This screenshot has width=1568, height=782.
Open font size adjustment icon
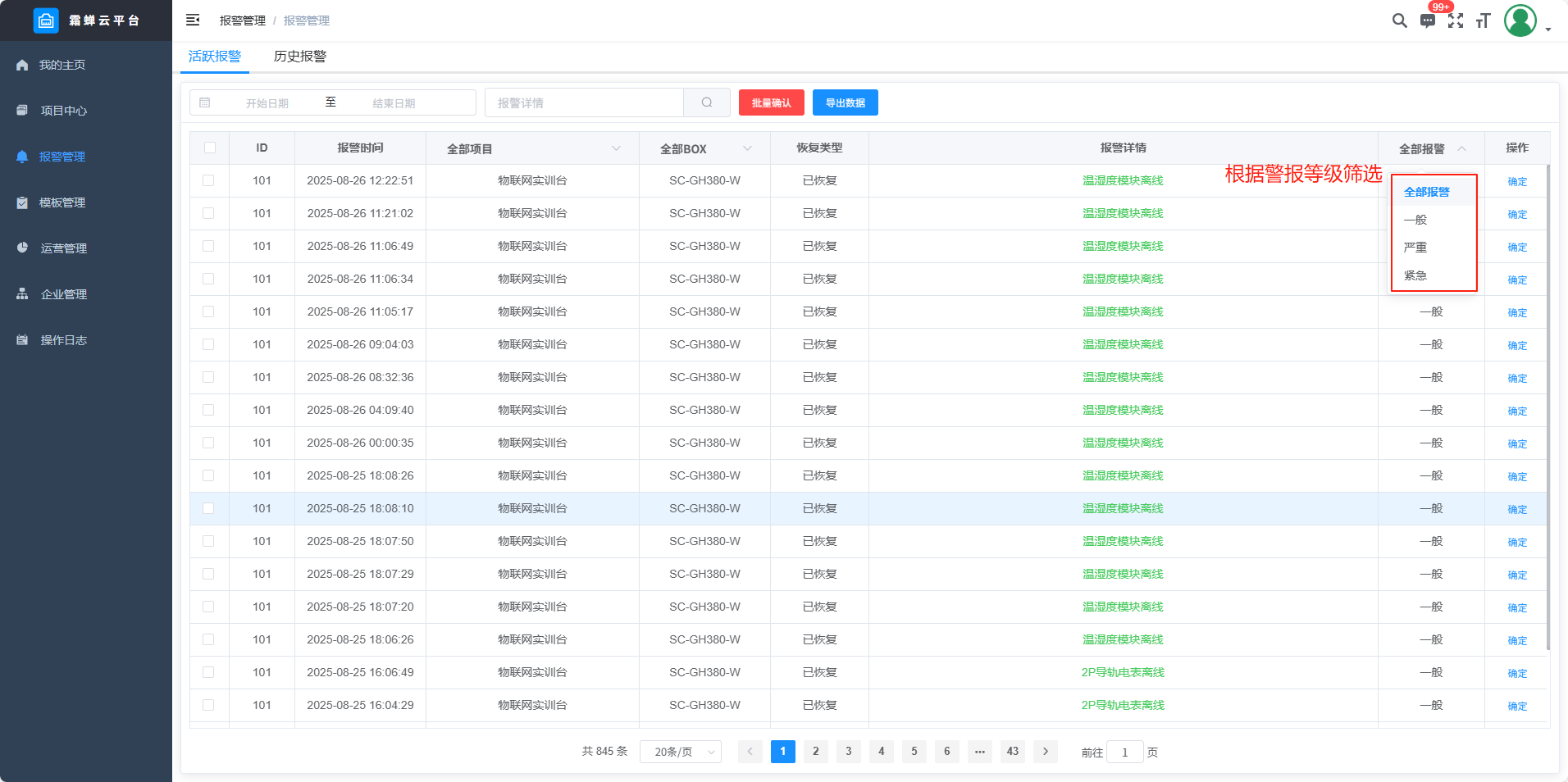[x=1483, y=21]
